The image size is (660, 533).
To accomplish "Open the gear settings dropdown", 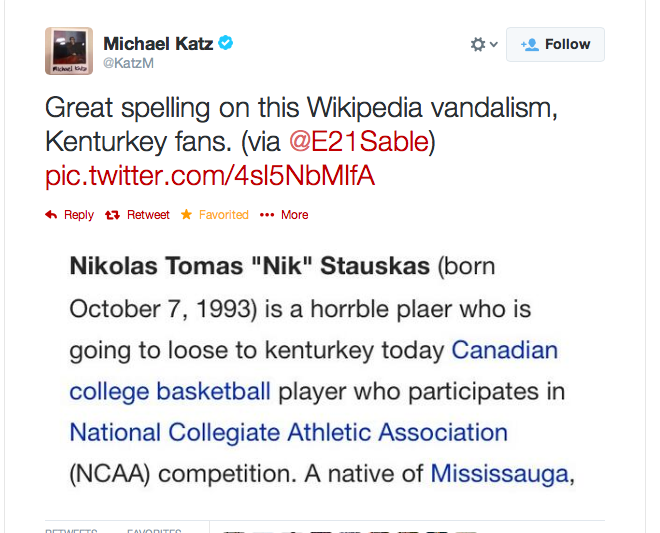I will [484, 44].
